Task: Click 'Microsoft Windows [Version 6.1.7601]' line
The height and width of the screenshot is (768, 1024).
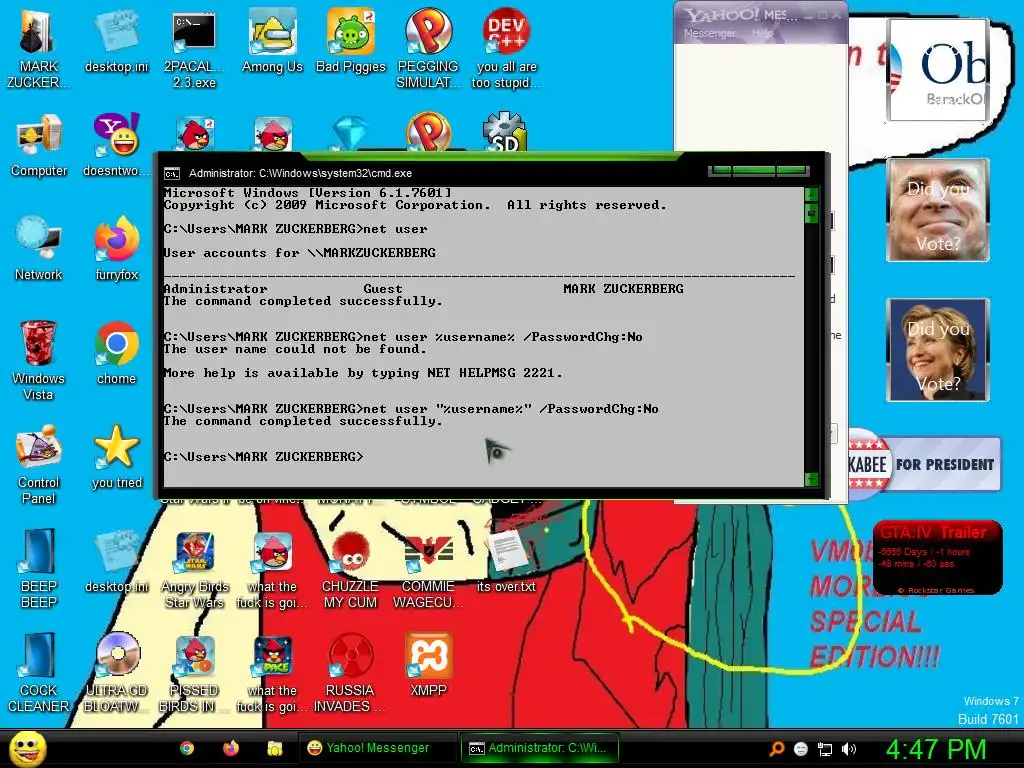Action: pyautogui.click(x=307, y=193)
